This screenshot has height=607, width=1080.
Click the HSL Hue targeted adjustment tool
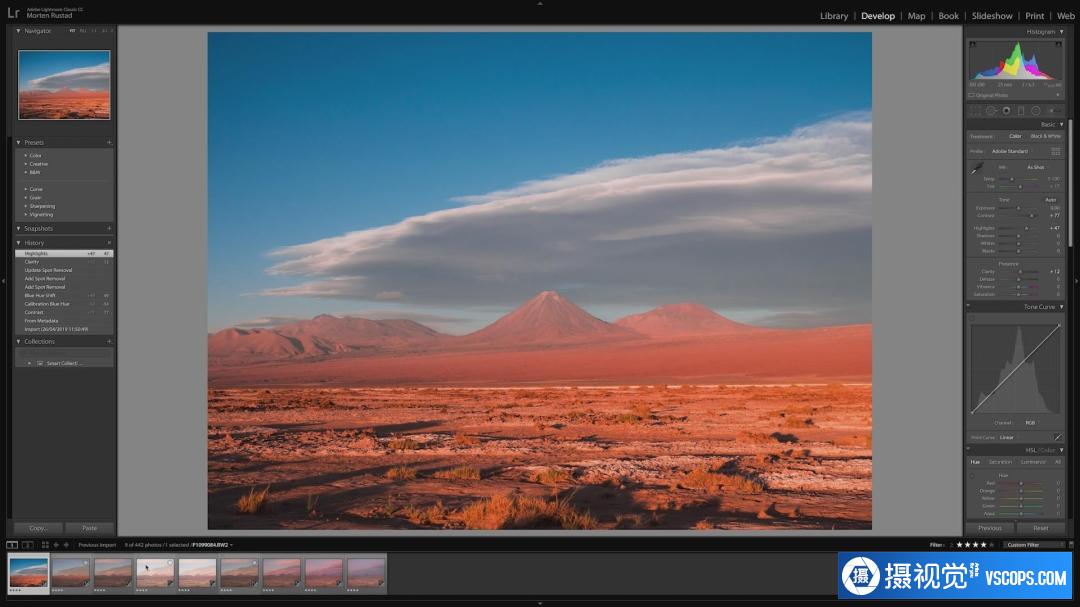[x=973, y=475]
